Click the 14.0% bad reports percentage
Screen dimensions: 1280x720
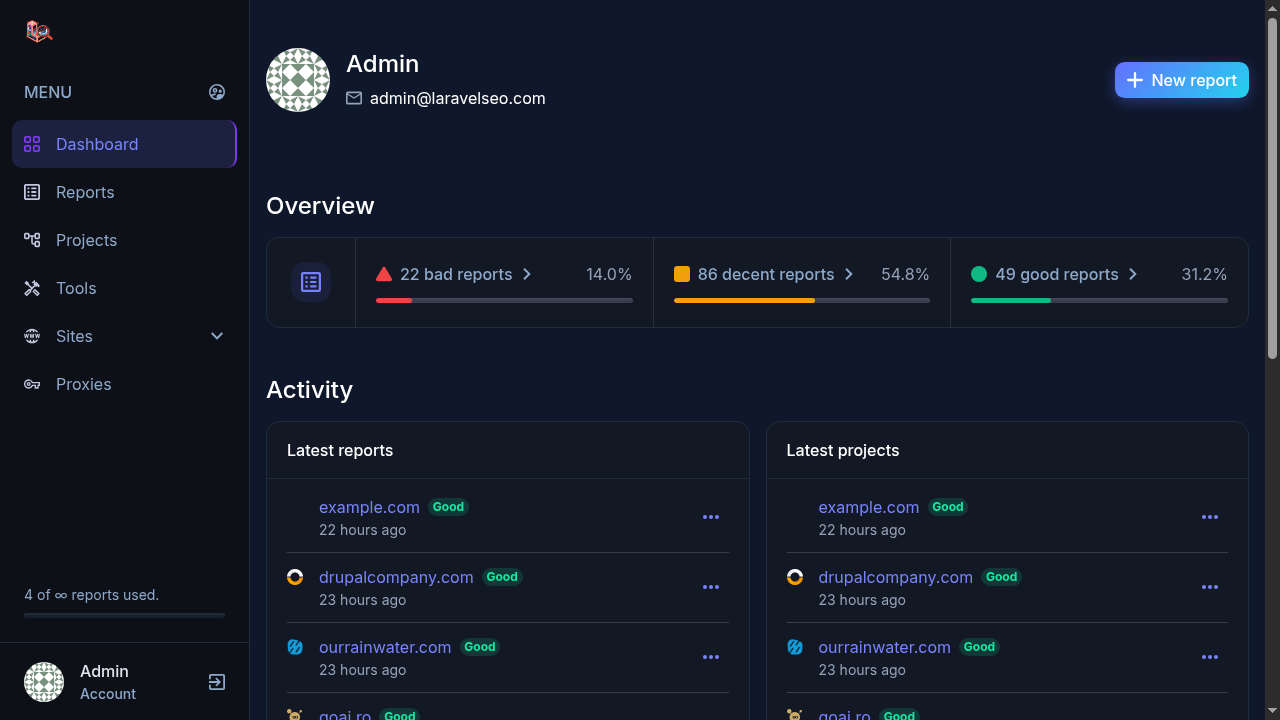coord(609,274)
